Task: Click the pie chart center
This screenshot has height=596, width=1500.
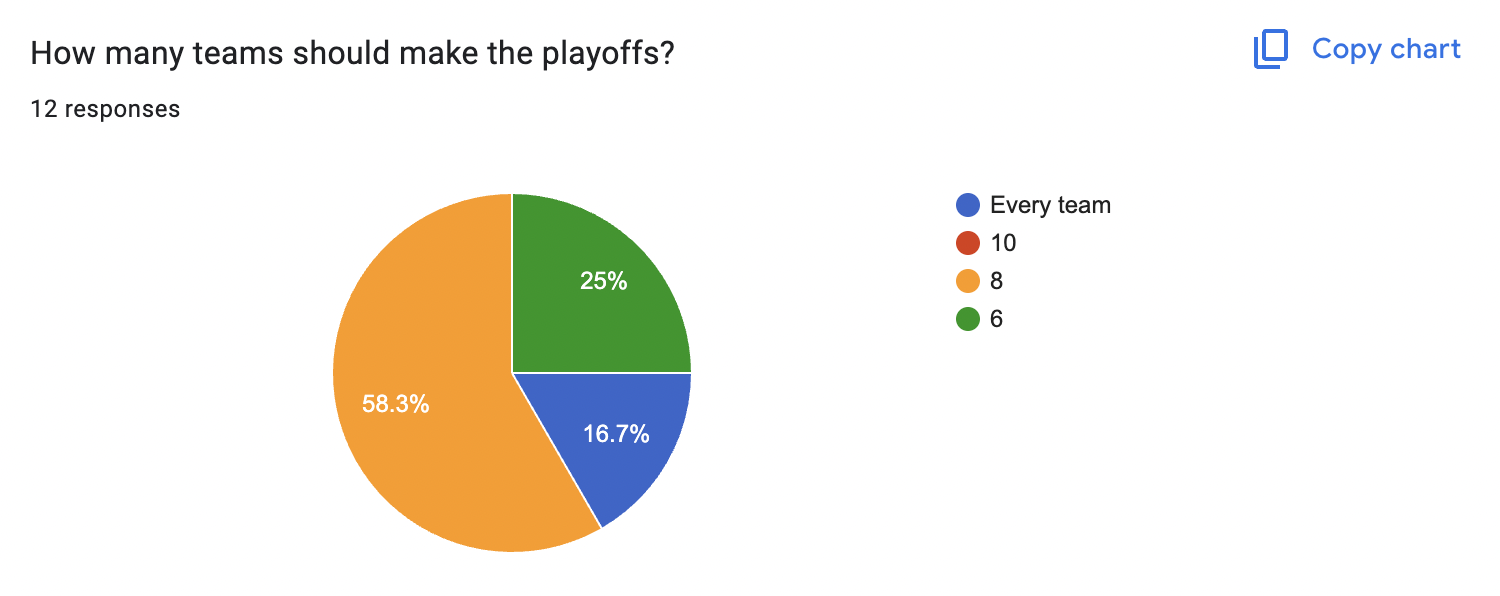Action: pos(510,371)
